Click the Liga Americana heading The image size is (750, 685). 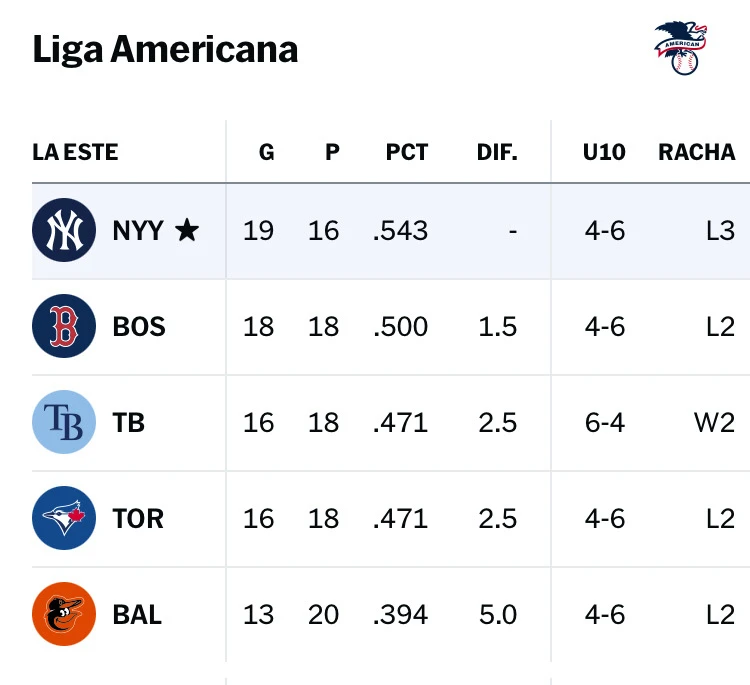(x=165, y=49)
